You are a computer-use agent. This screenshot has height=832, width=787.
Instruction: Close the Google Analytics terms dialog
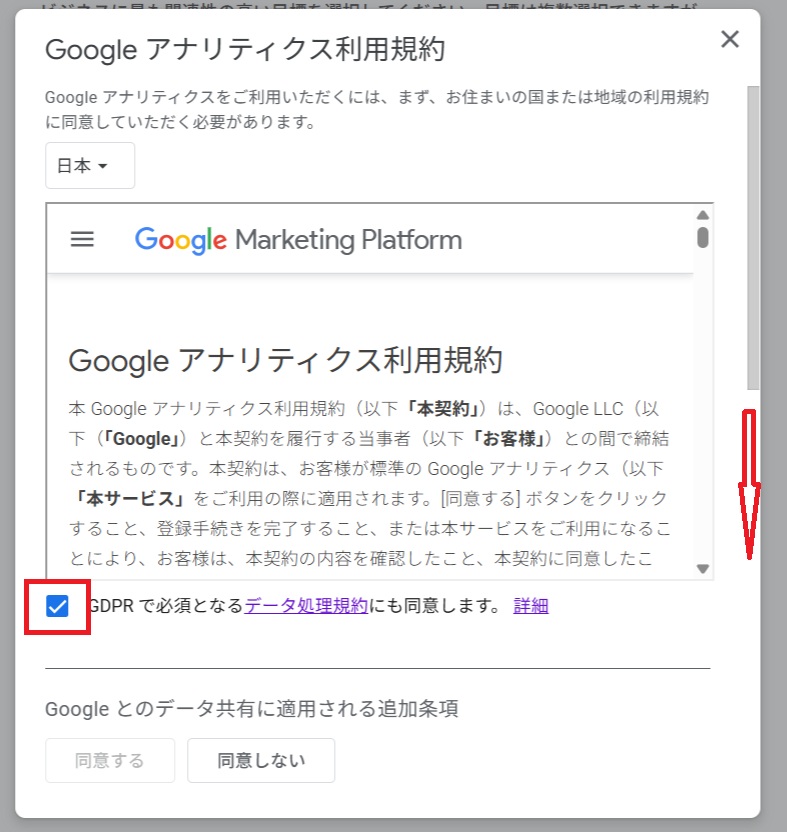(730, 40)
